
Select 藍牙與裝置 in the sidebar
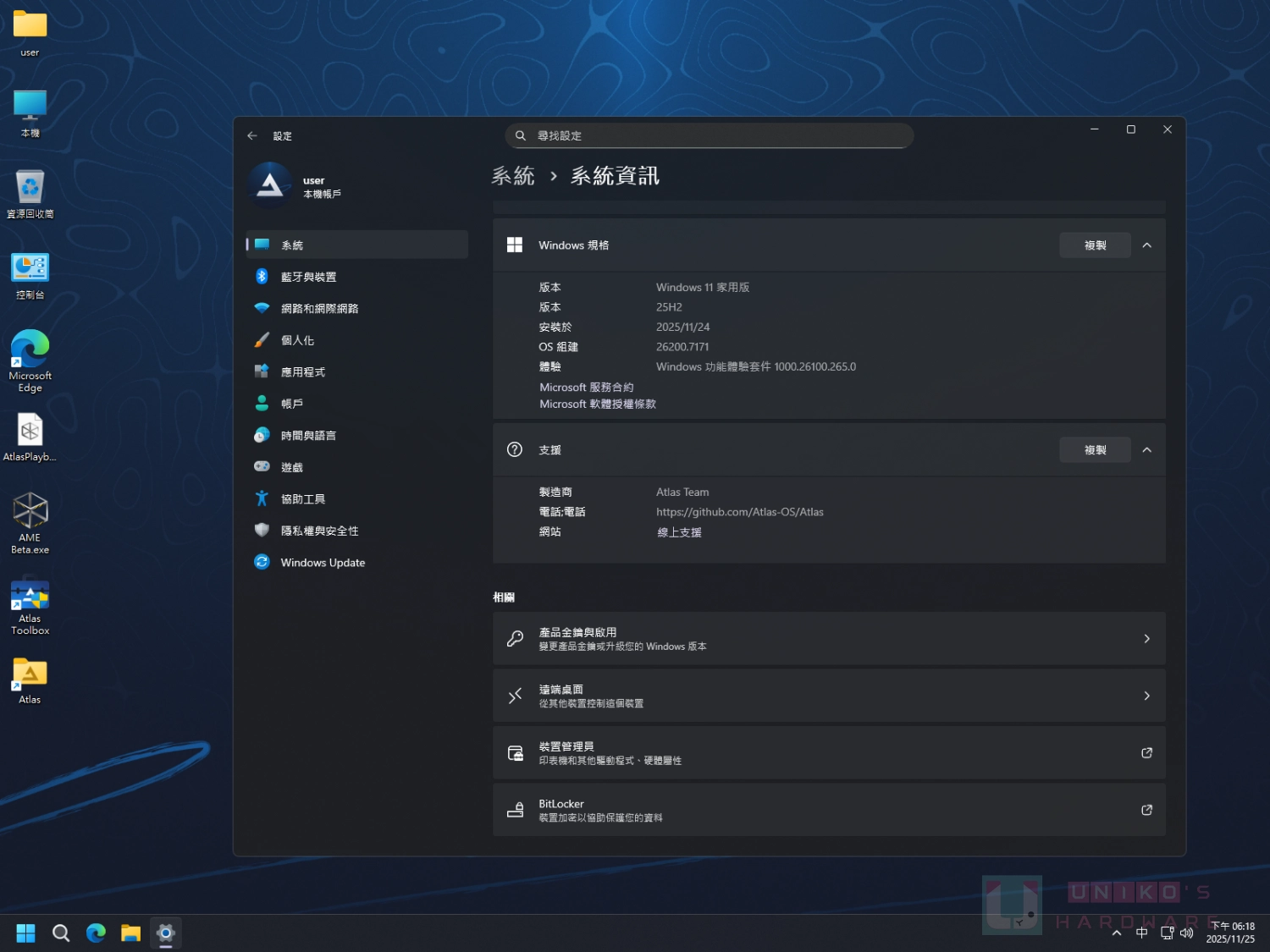[x=308, y=277]
